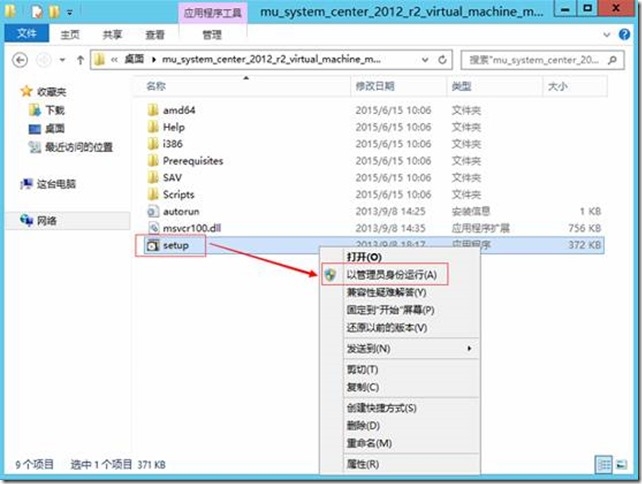The image size is (642, 484).
Task: Focus the folder search box
Action: 543,60
